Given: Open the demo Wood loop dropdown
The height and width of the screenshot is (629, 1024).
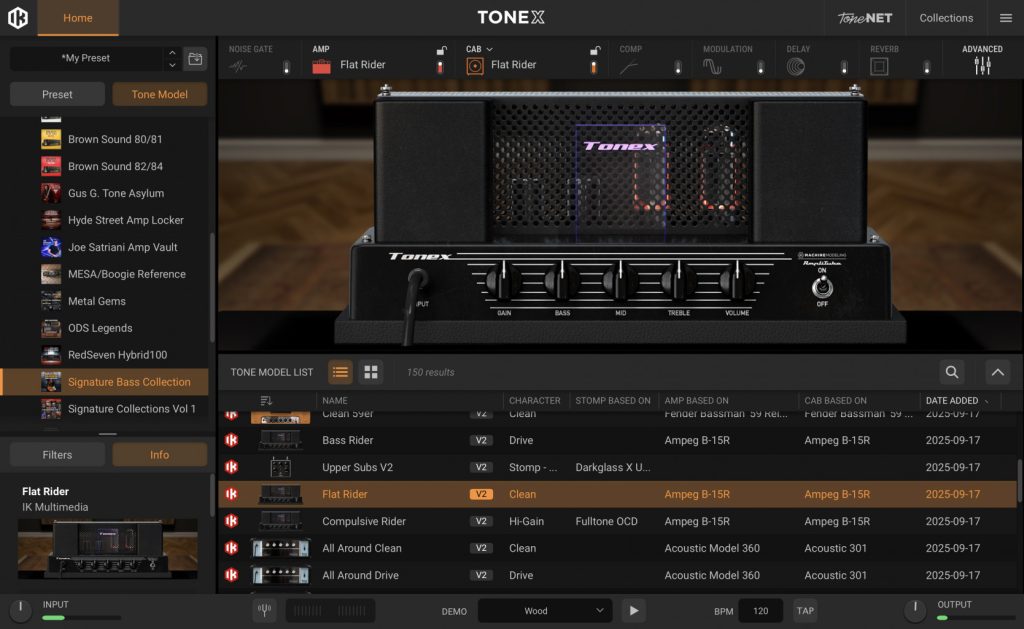Looking at the screenshot, I should pos(545,611).
